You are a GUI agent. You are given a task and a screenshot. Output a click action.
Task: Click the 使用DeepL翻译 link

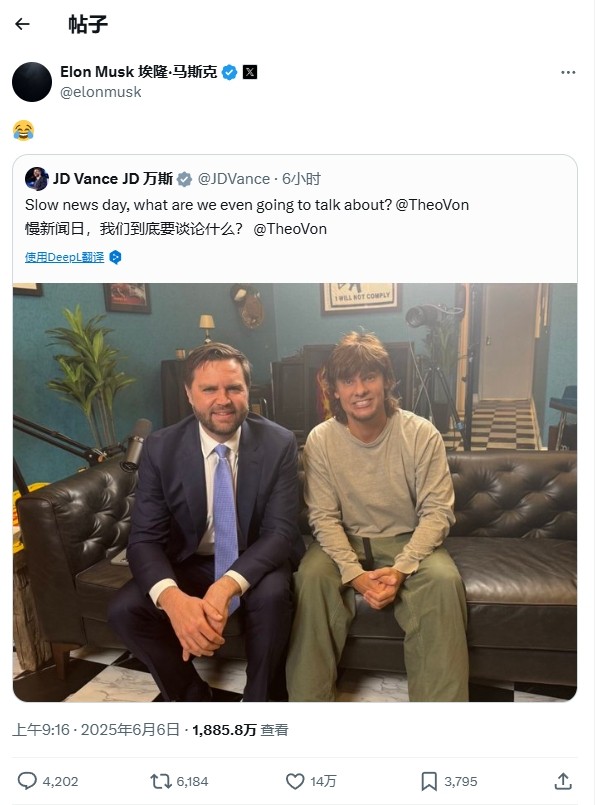(64, 257)
